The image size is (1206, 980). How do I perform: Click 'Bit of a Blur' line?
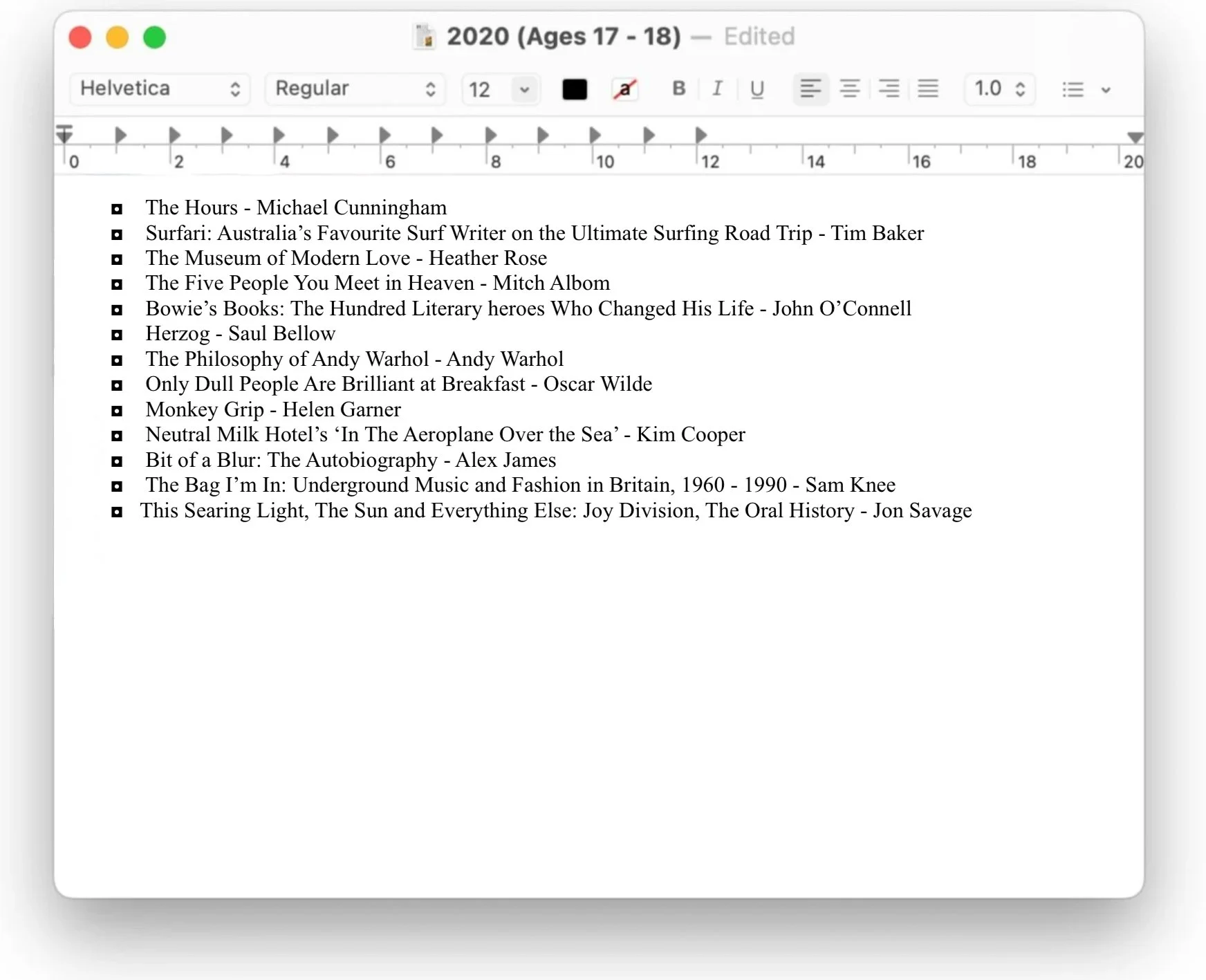tap(351, 460)
